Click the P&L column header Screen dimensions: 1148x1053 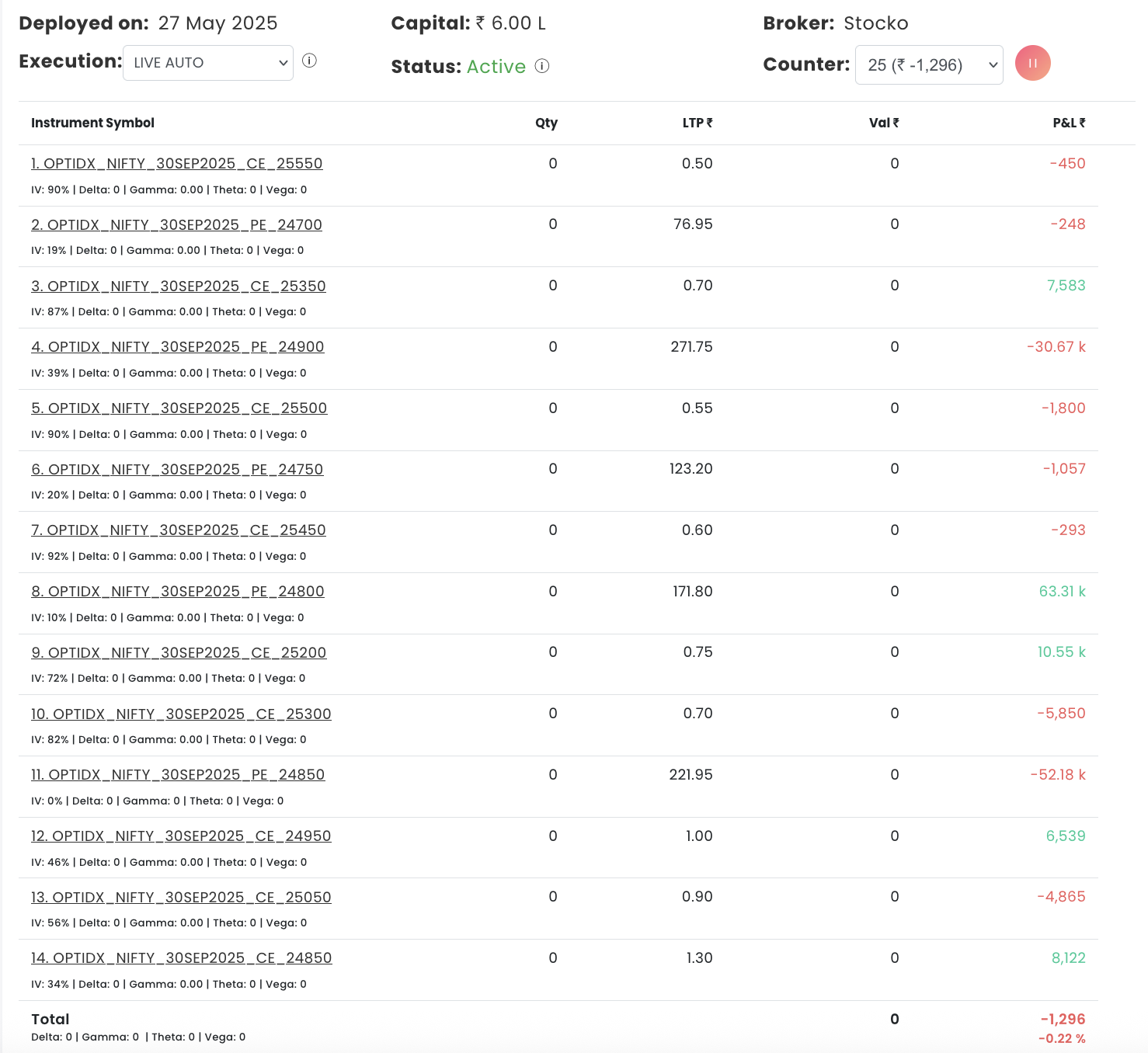(x=1069, y=123)
